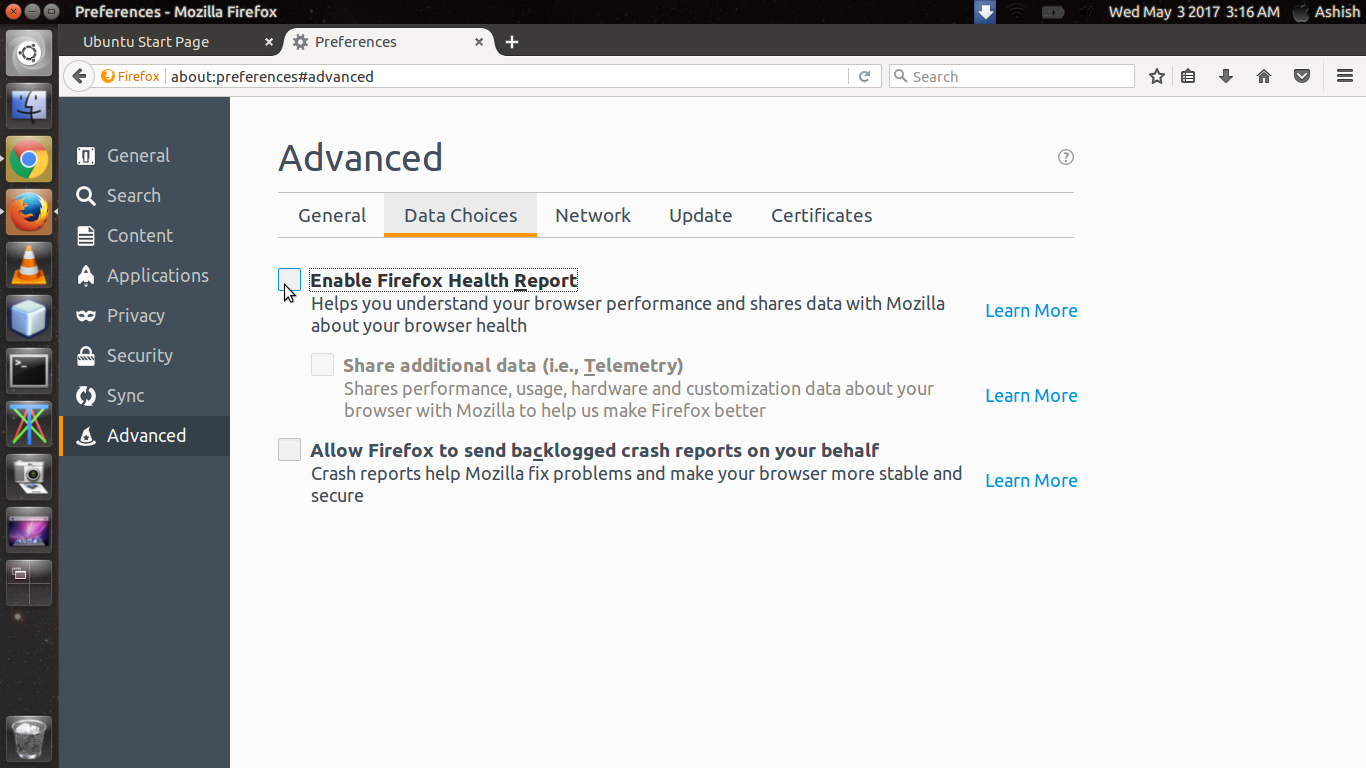Open a new tab with plus icon
Viewport: 1366px width, 768px height.
[x=512, y=42]
